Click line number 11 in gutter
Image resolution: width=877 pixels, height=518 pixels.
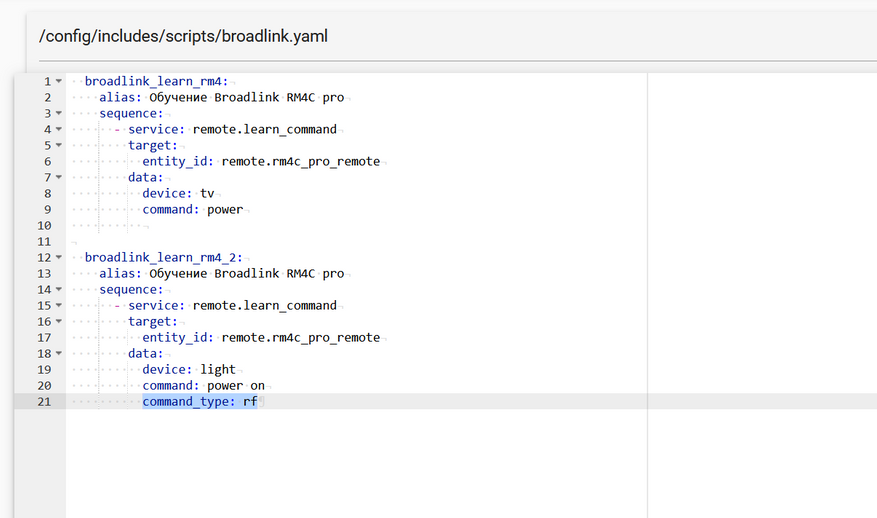point(44,242)
